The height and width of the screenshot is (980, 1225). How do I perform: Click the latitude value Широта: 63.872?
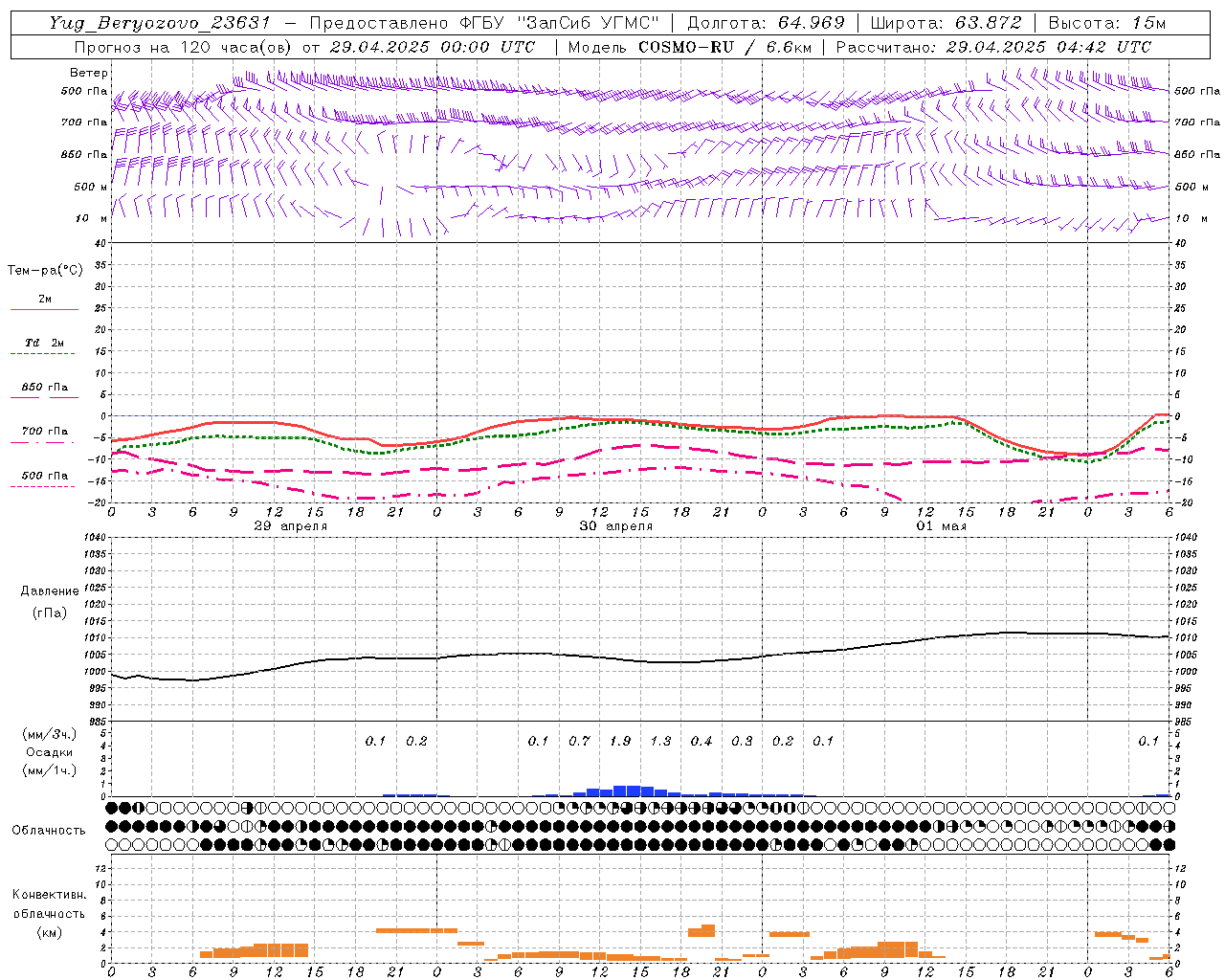947,23
